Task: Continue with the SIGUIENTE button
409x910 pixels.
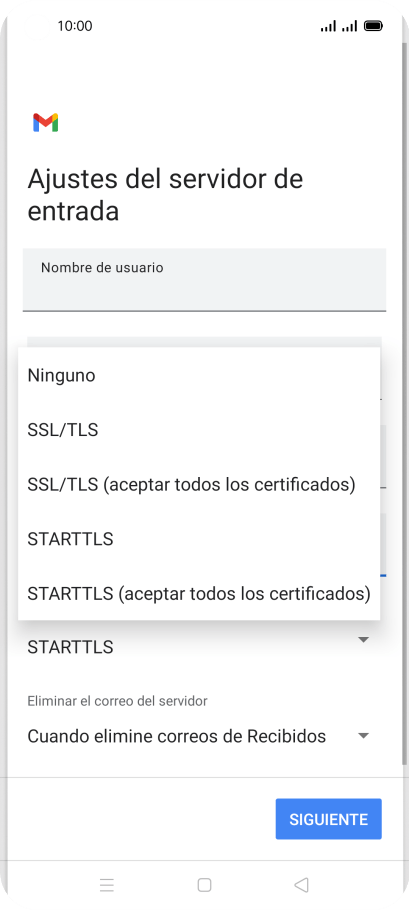Action: (x=328, y=819)
